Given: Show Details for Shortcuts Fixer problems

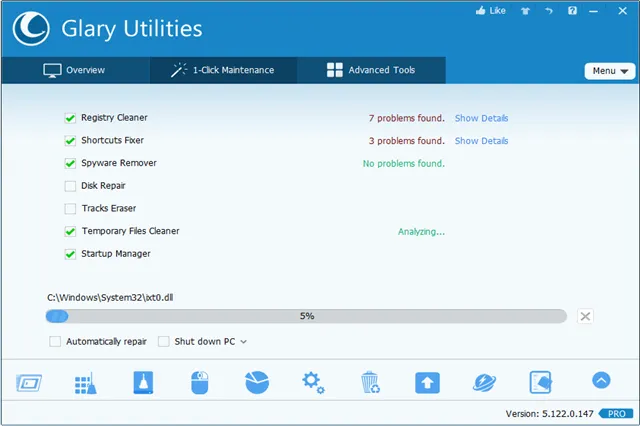Looking at the screenshot, I should (482, 141).
